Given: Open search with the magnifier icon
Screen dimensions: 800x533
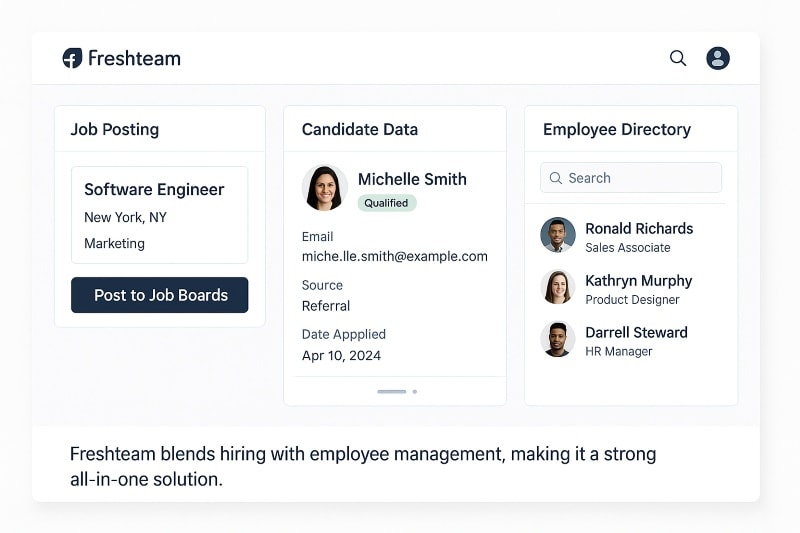Looking at the screenshot, I should (x=678, y=58).
